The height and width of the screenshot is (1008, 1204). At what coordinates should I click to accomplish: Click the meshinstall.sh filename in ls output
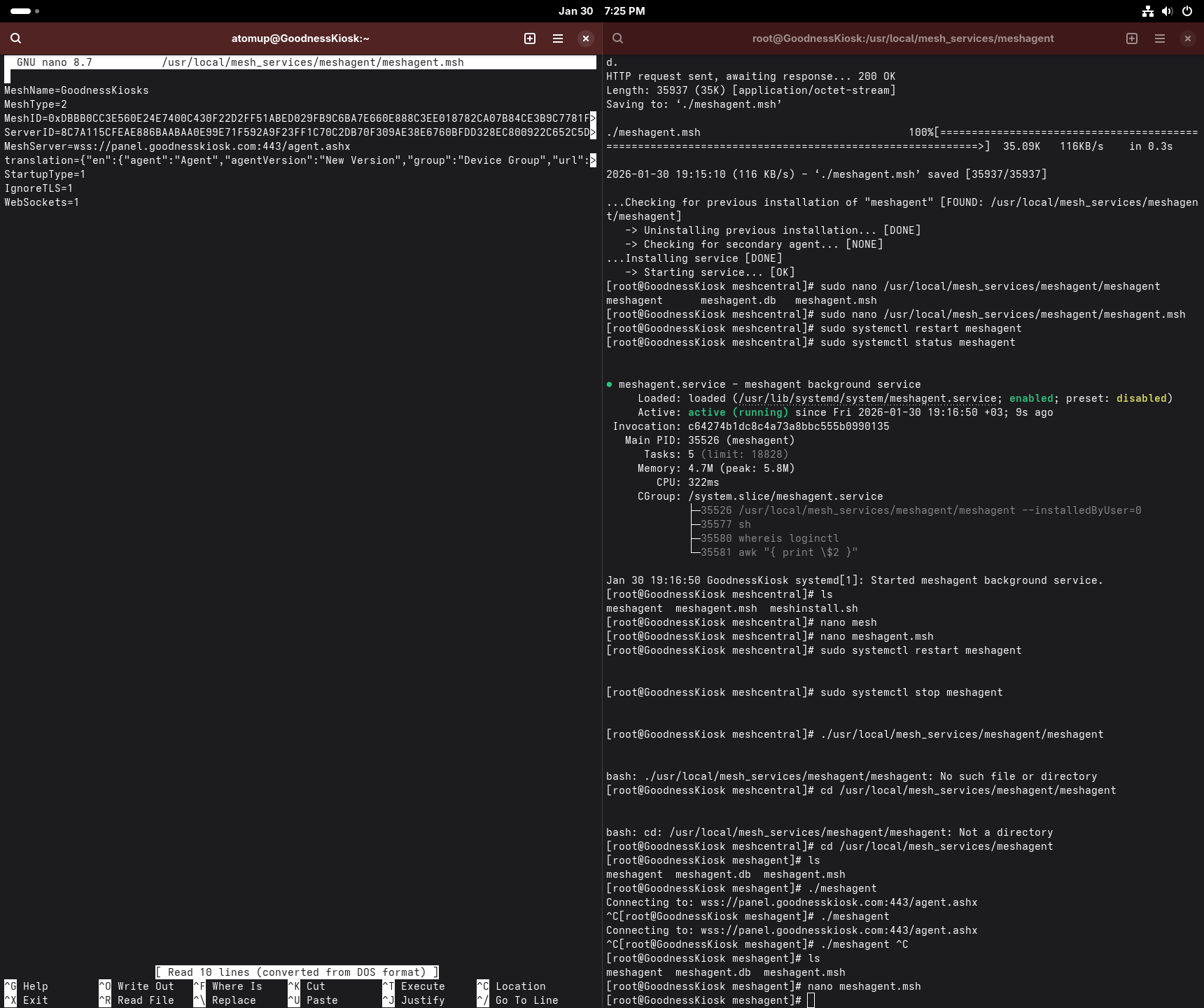[x=814, y=608]
